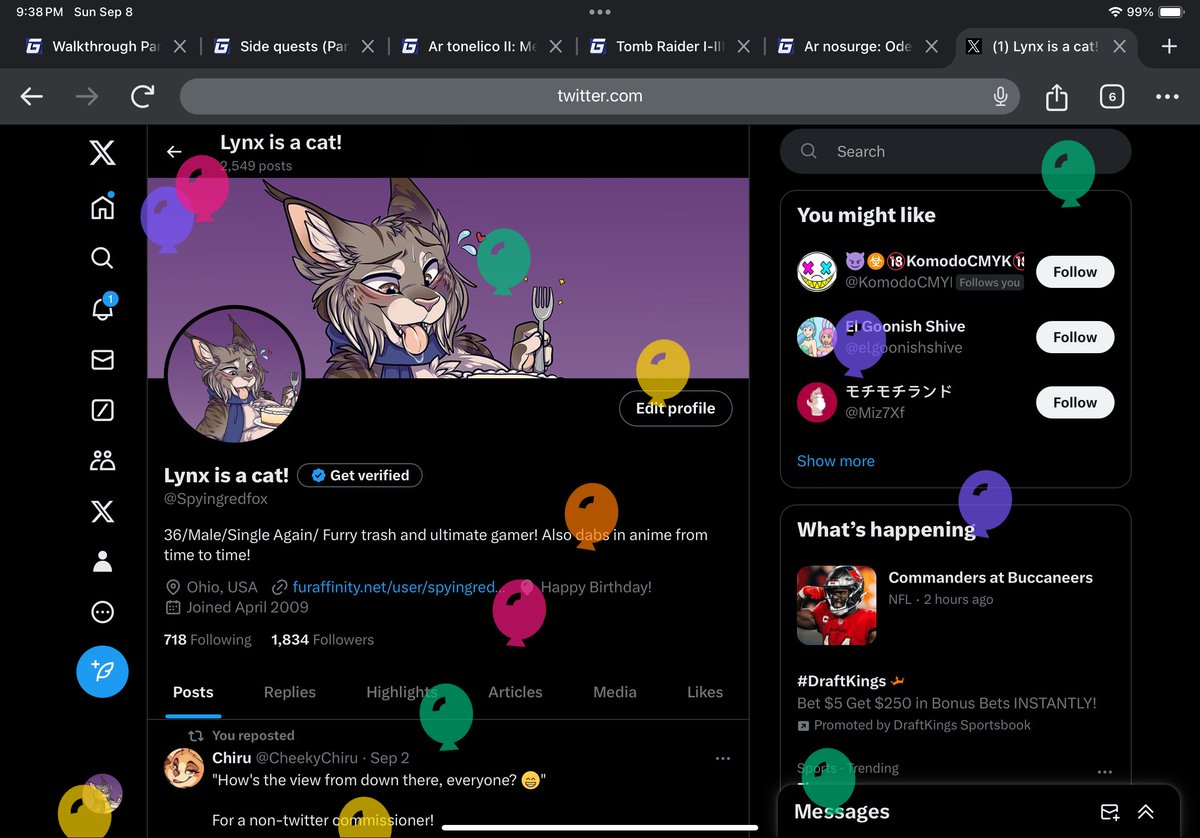
Task: Expand the Messages panel with the chevron
Action: coord(1145,810)
